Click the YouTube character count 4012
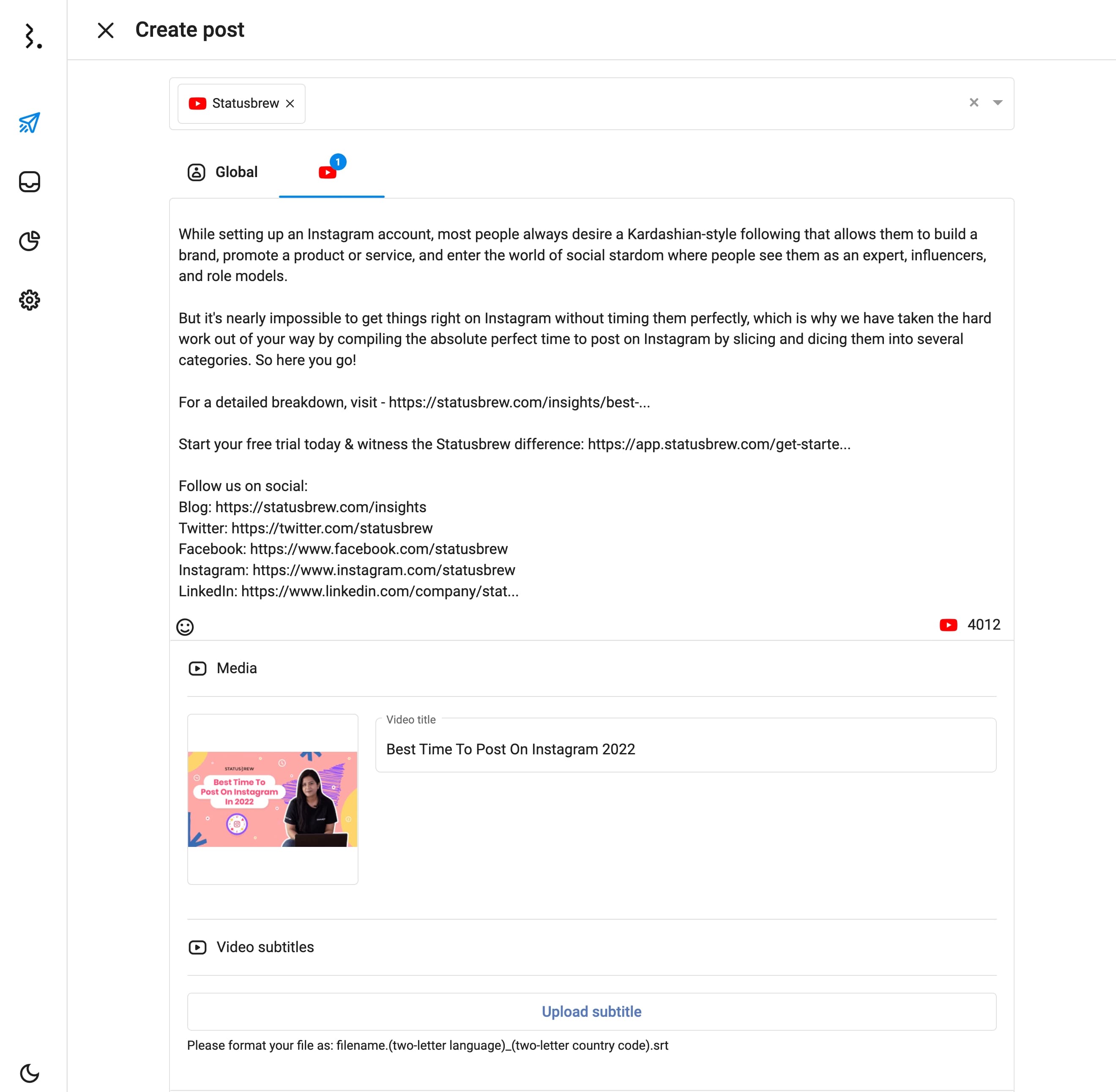The height and width of the screenshot is (1092, 1116). (x=983, y=625)
